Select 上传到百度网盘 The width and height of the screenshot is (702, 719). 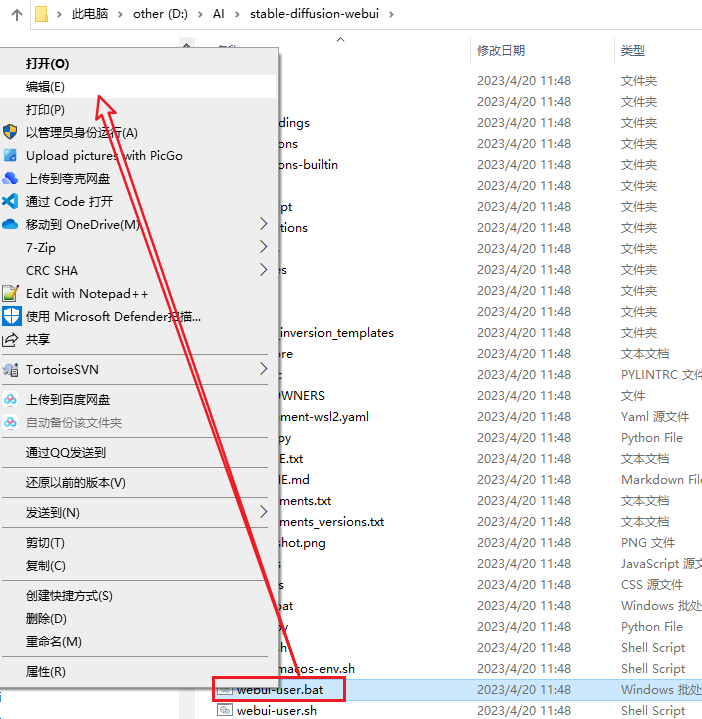[138, 399]
